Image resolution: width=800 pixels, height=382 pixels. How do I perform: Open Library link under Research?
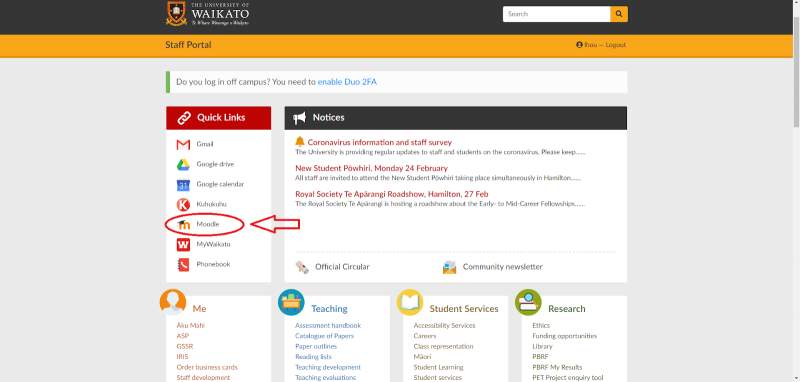click(542, 346)
